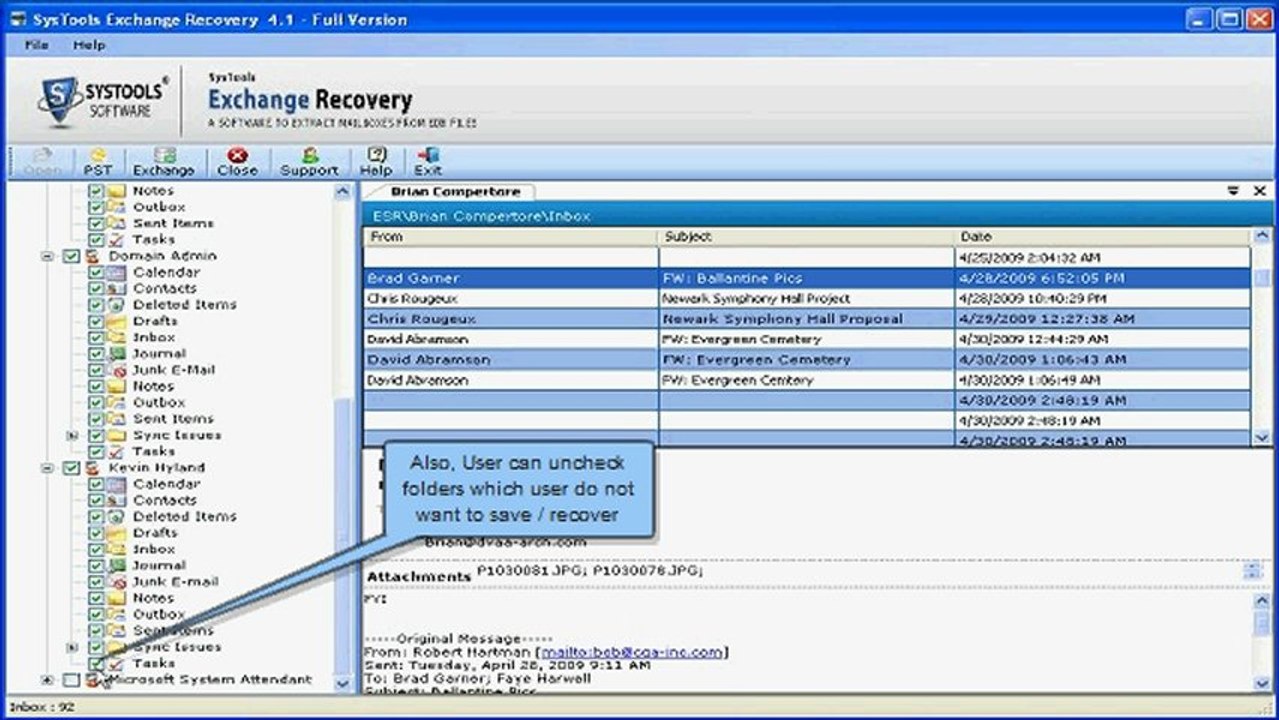Click the red Close toolbar icon

(237, 162)
